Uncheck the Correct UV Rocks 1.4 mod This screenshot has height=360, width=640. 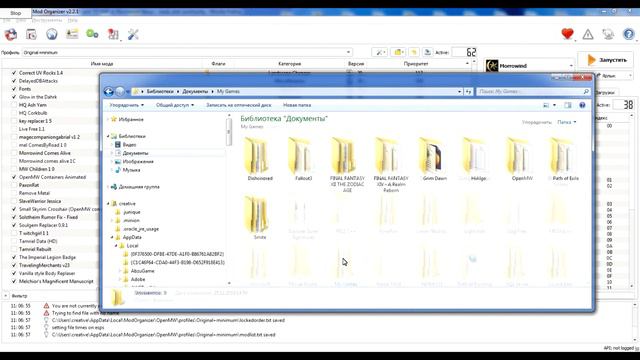pos(14,73)
